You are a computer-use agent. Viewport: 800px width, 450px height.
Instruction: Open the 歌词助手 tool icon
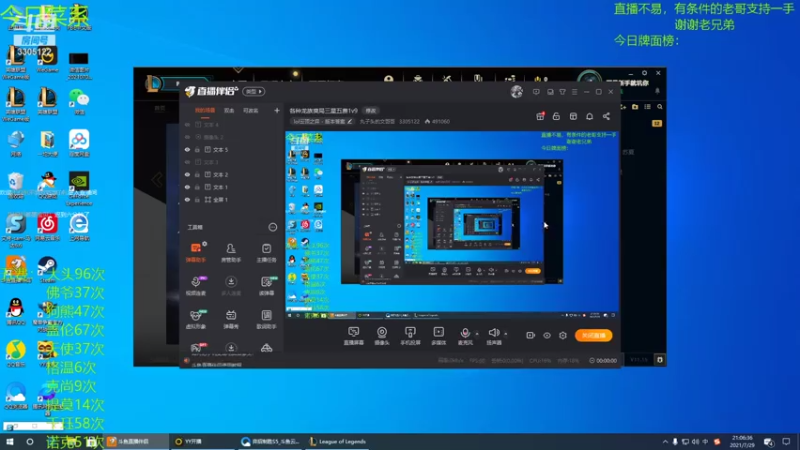(x=266, y=319)
